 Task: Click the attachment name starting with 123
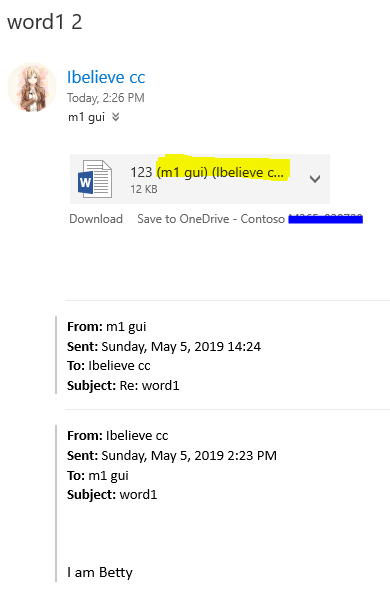[207, 172]
